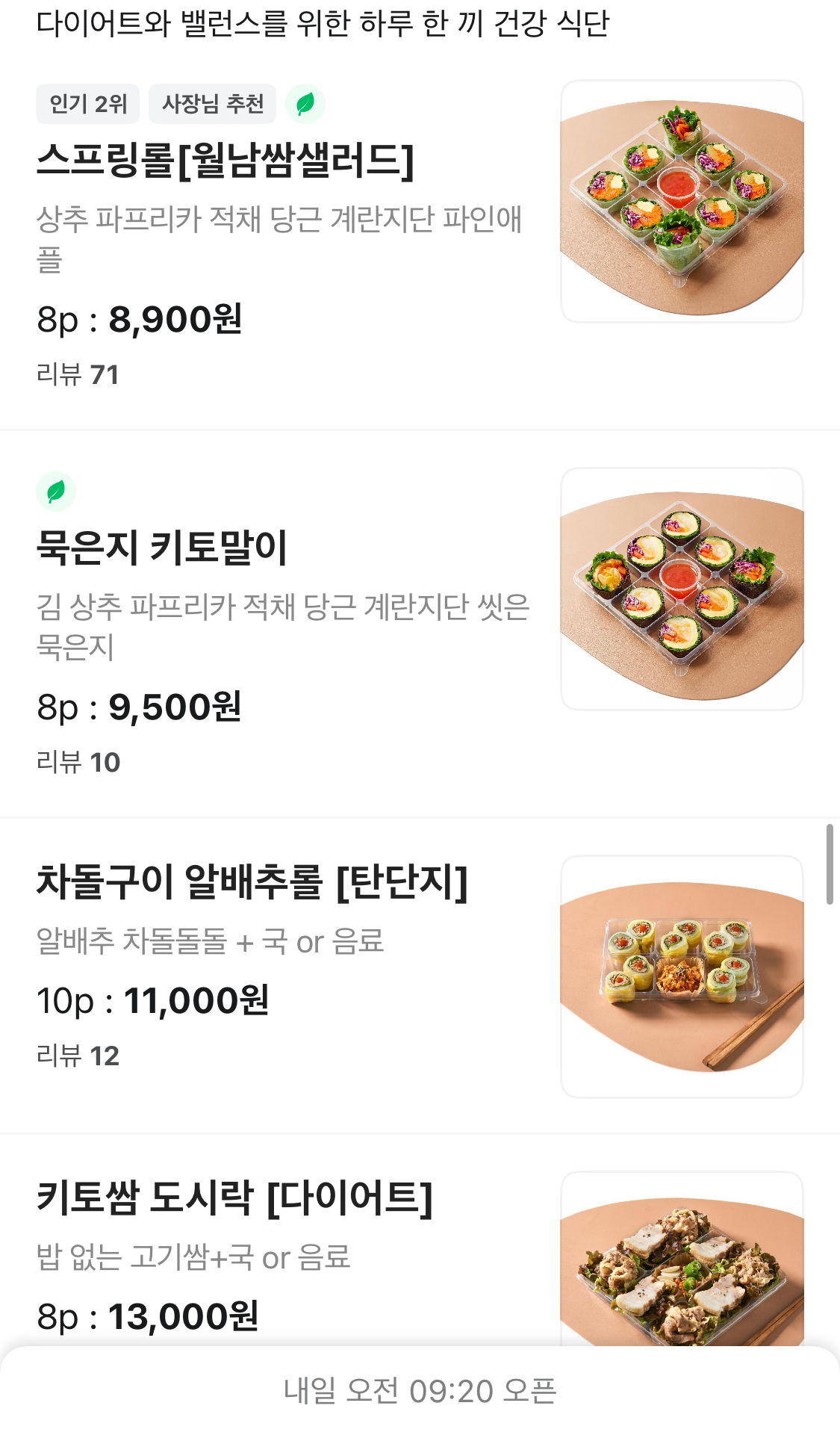Tap price 8p : 8,900원

tap(140, 319)
